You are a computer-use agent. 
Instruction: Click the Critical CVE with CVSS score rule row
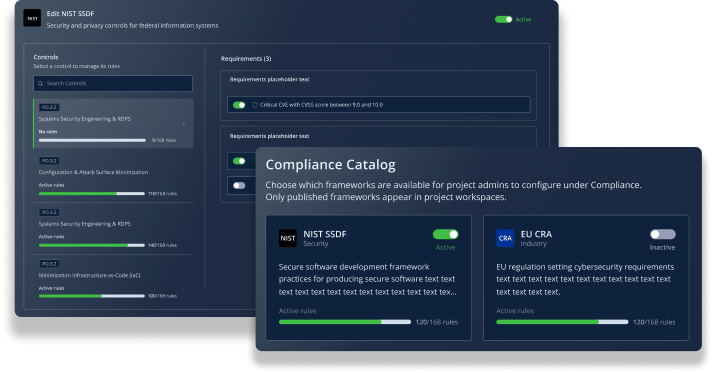[379, 105]
